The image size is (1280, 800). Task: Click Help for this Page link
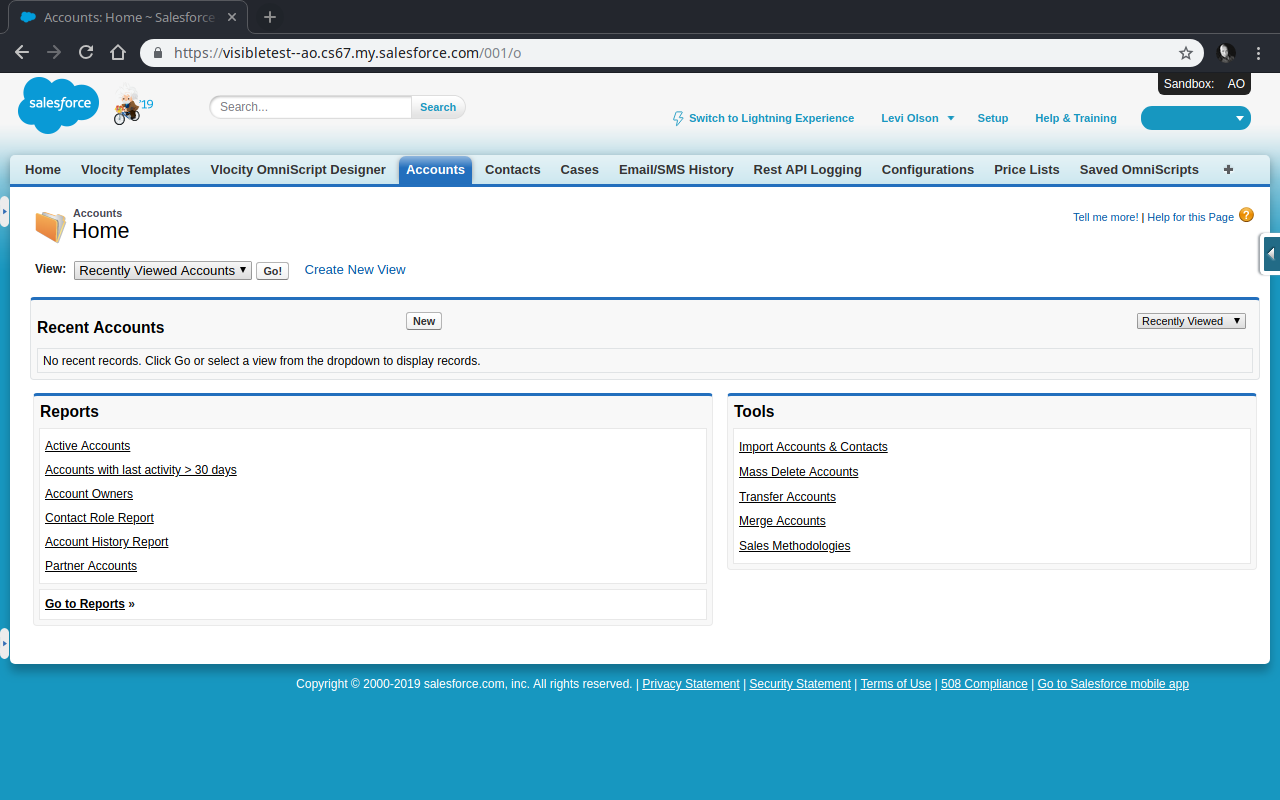(x=1191, y=217)
